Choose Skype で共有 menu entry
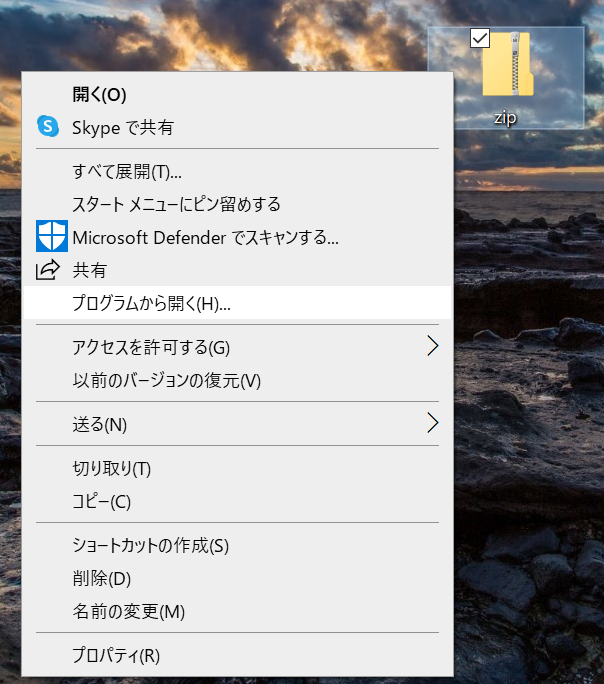Viewport: 604px width, 684px height. 238,127
